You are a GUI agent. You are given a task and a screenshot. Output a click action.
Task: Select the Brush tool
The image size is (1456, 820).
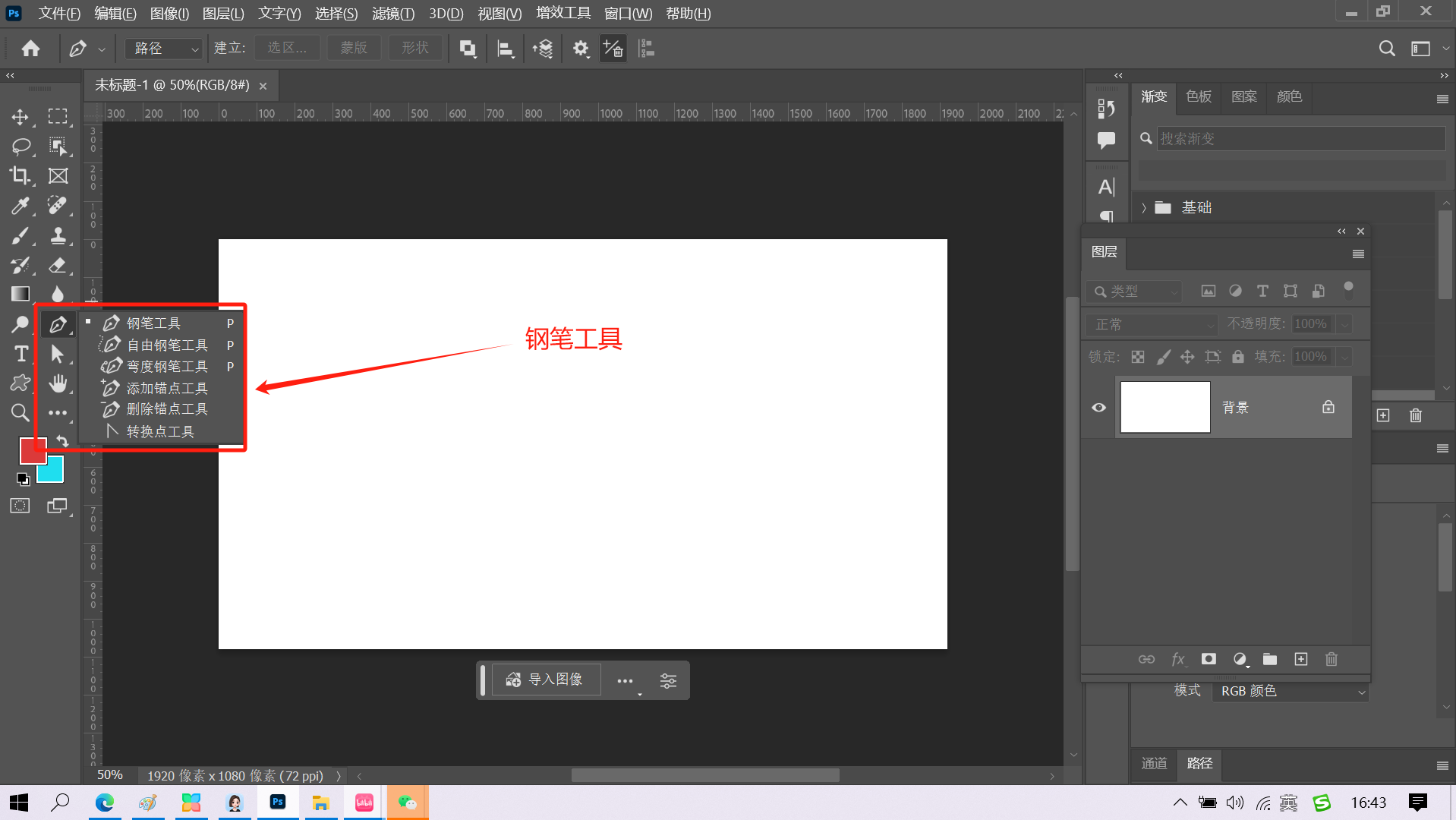click(x=20, y=235)
